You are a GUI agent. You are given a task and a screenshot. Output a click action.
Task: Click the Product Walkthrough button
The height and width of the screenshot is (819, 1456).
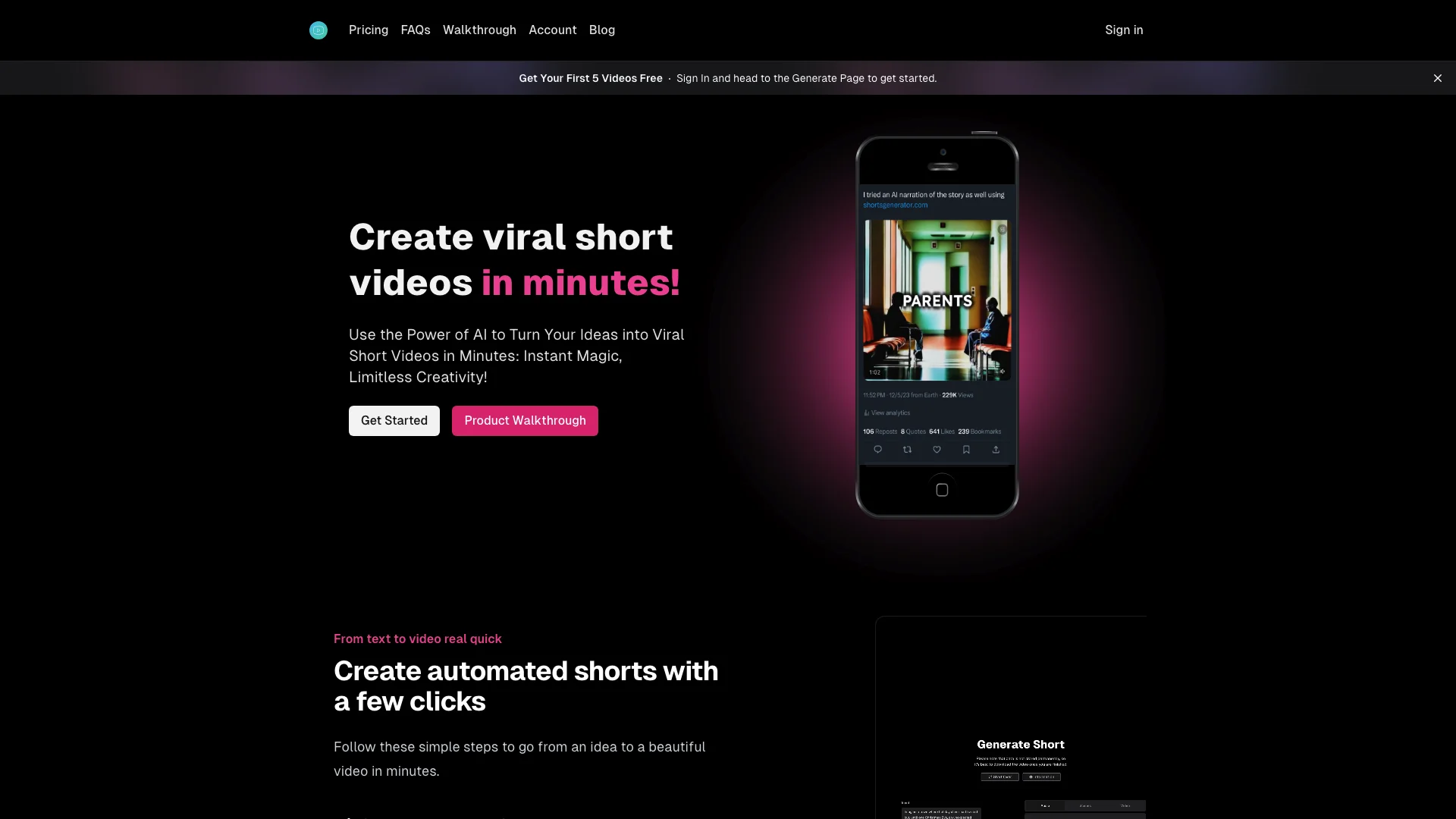coord(525,420)
